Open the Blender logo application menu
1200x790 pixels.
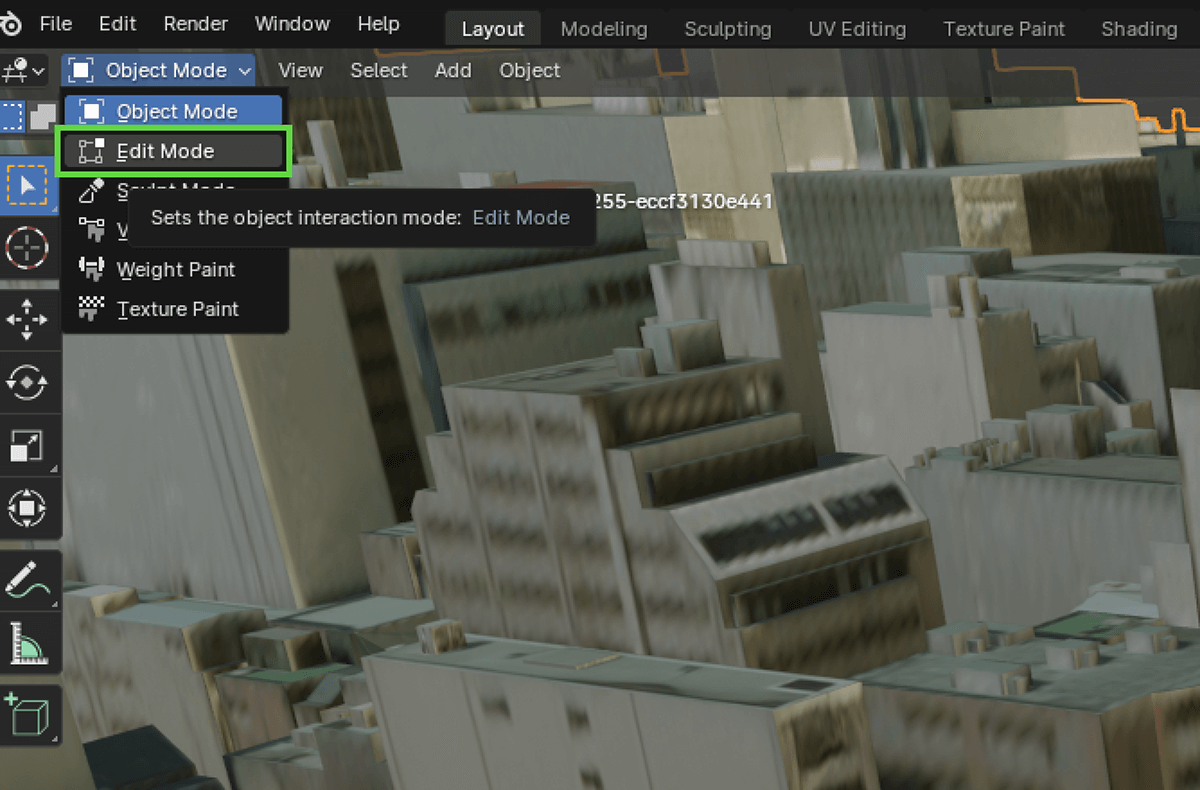(x=12, y=23)
